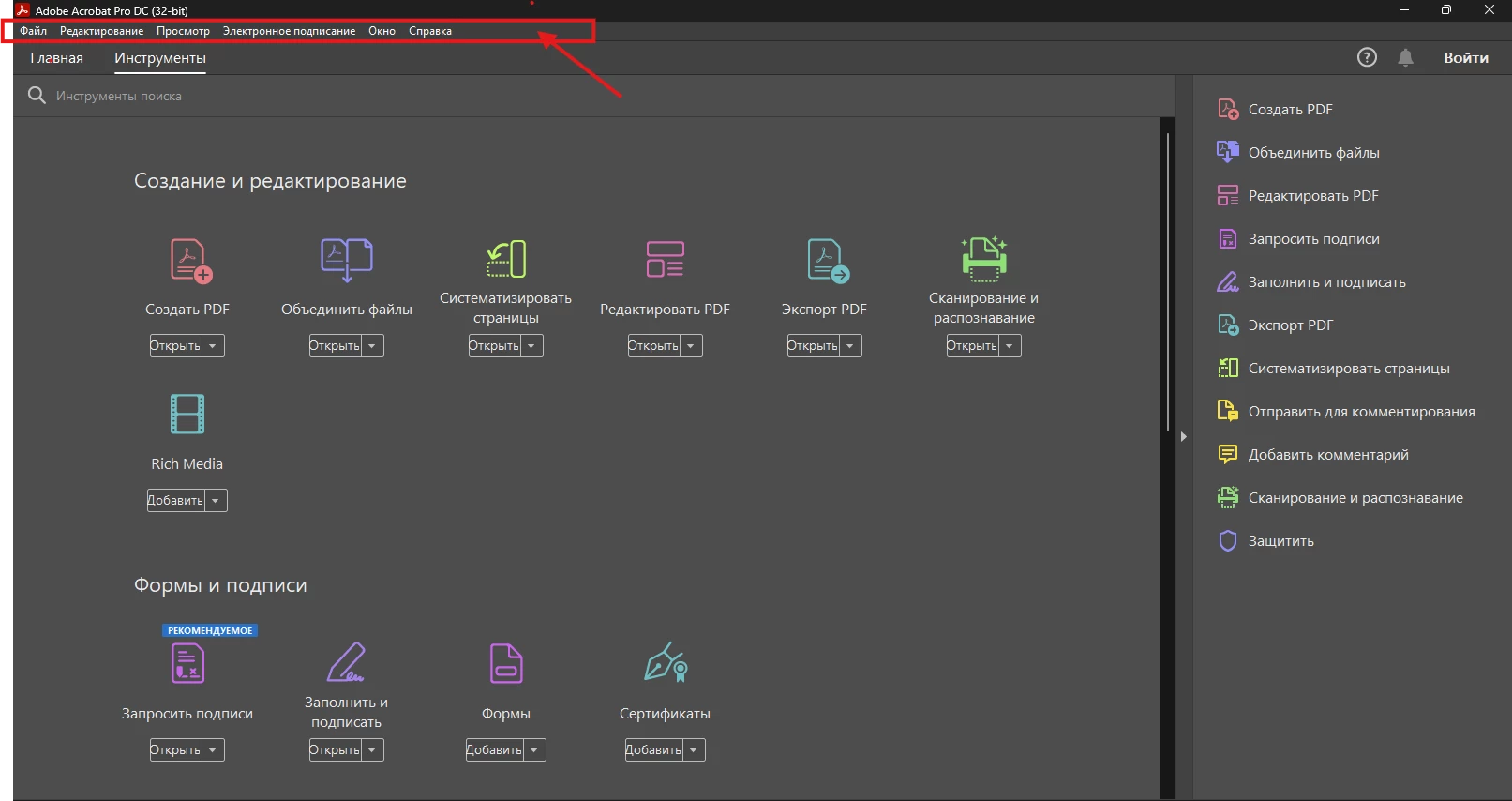Screen dimensions: 1512x801
Task: Click the tools list vertical scrollbar
Action: tap(1168, 281)
